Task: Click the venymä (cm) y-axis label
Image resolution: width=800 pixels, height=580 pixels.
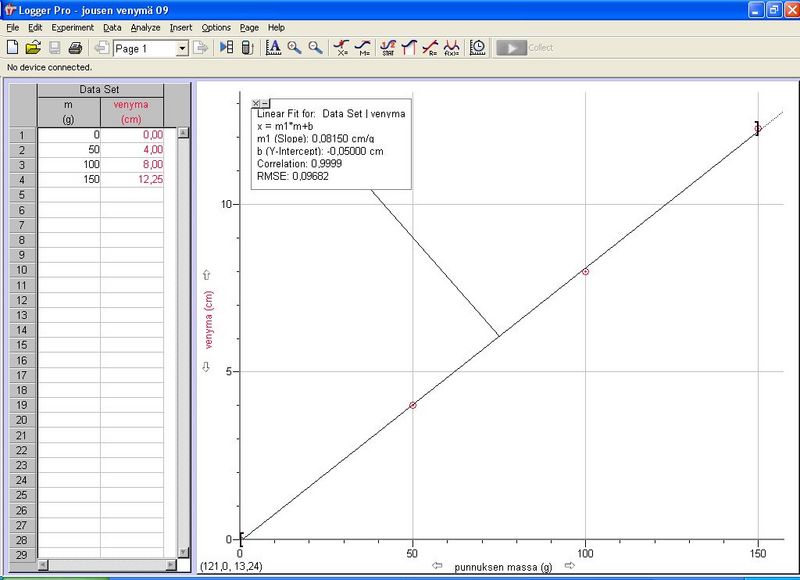Action: (210, 319)
